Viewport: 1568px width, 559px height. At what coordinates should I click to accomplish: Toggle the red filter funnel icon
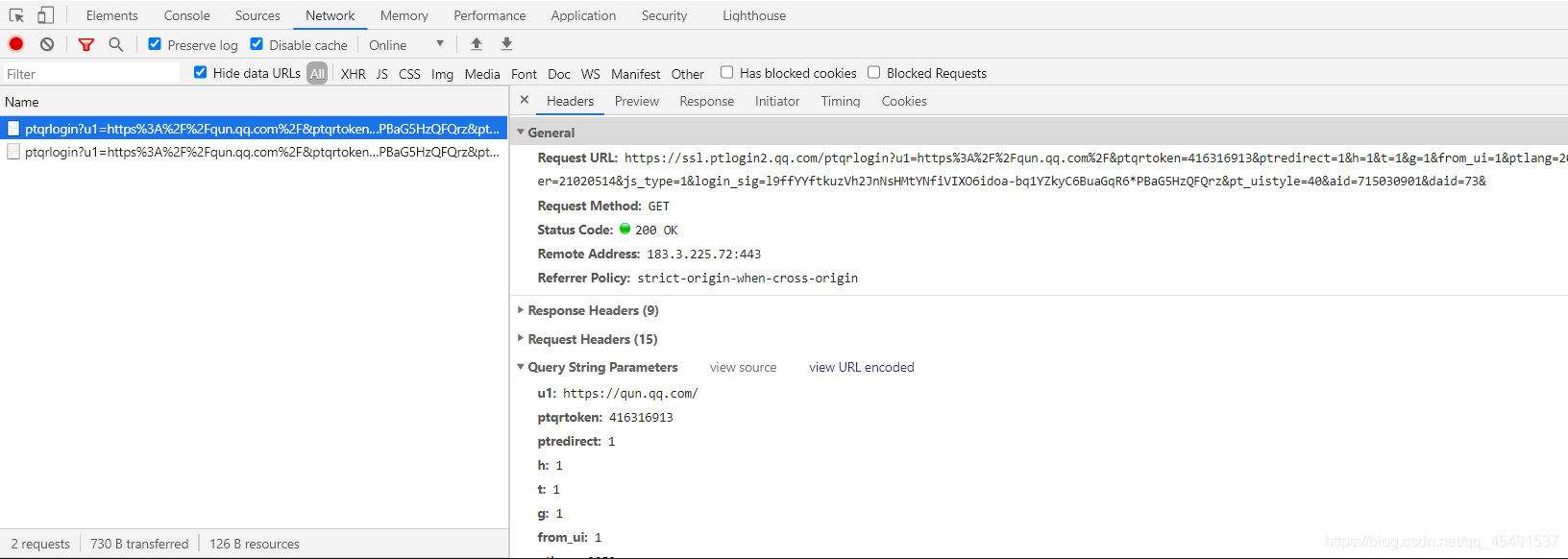point(86,44)
